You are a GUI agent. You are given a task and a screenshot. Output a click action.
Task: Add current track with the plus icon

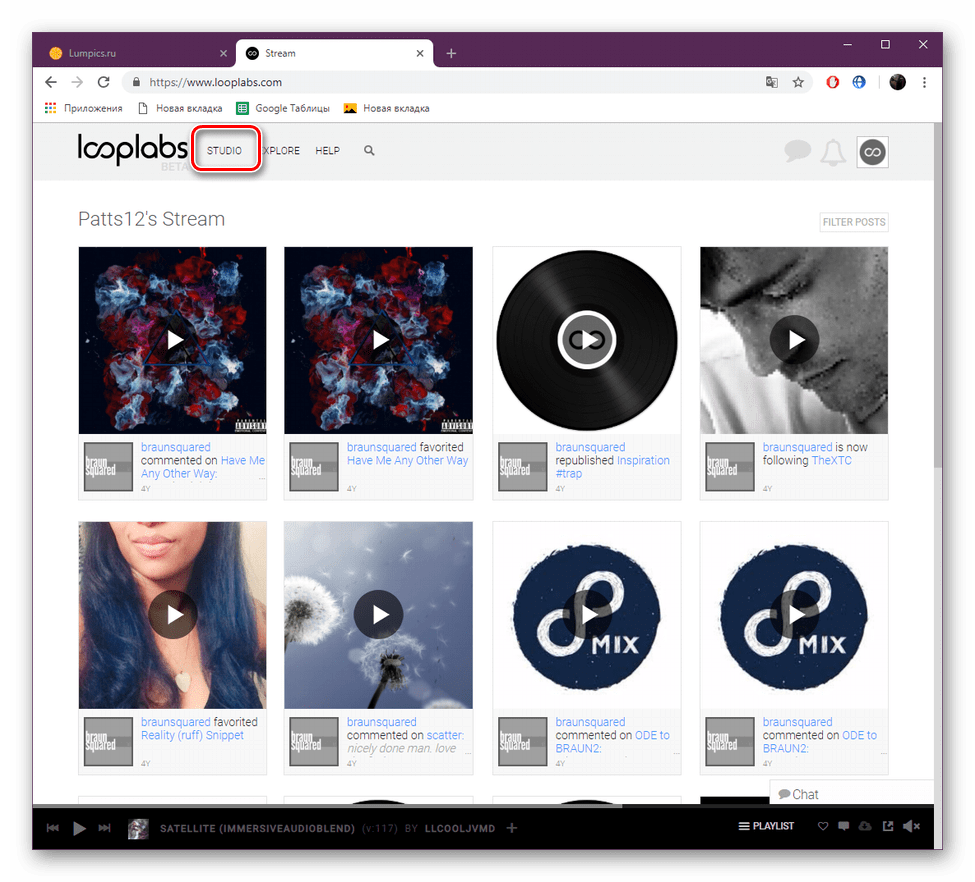click(512, 828)
